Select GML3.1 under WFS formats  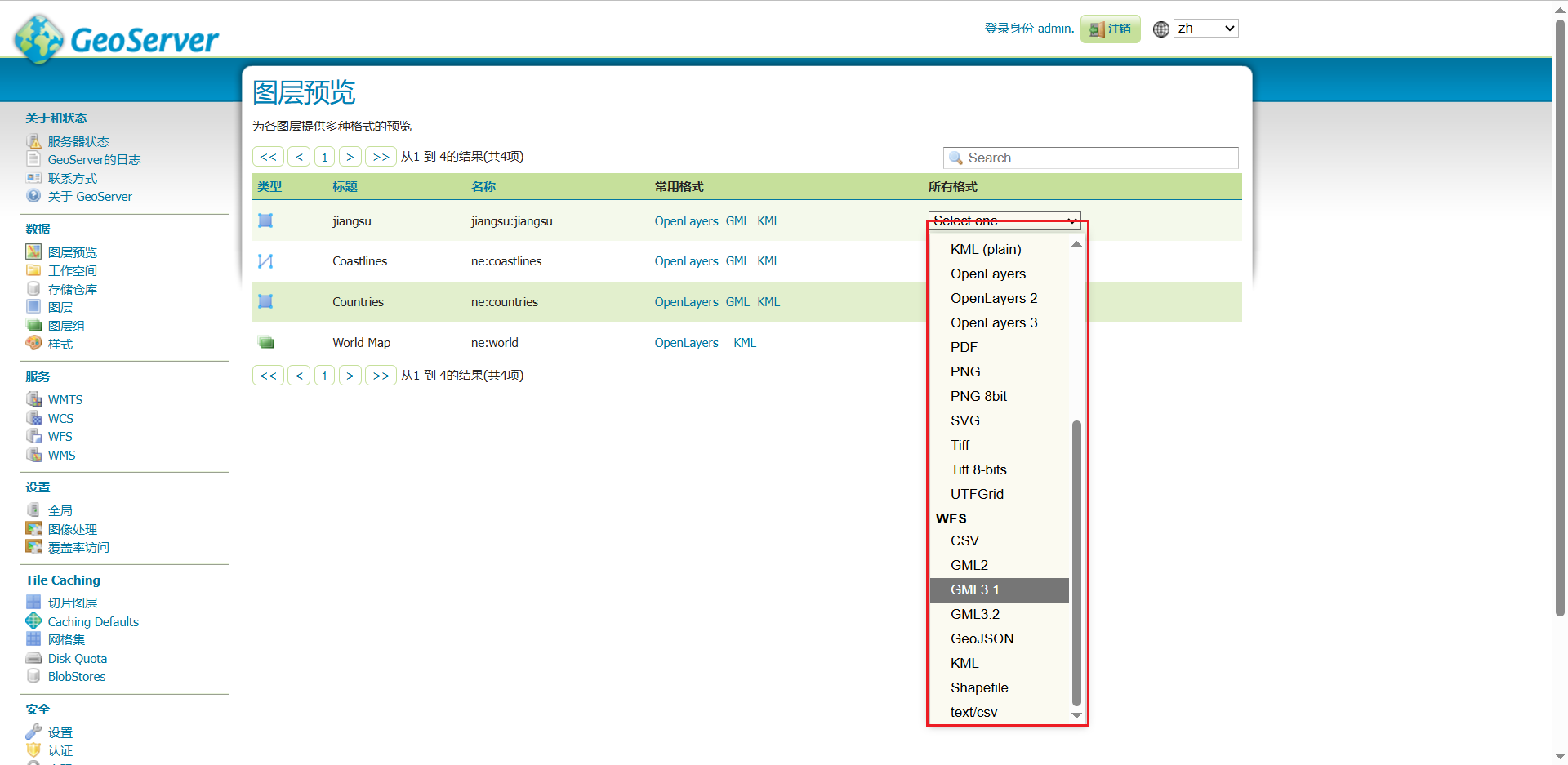click(x=1000, y=589)
